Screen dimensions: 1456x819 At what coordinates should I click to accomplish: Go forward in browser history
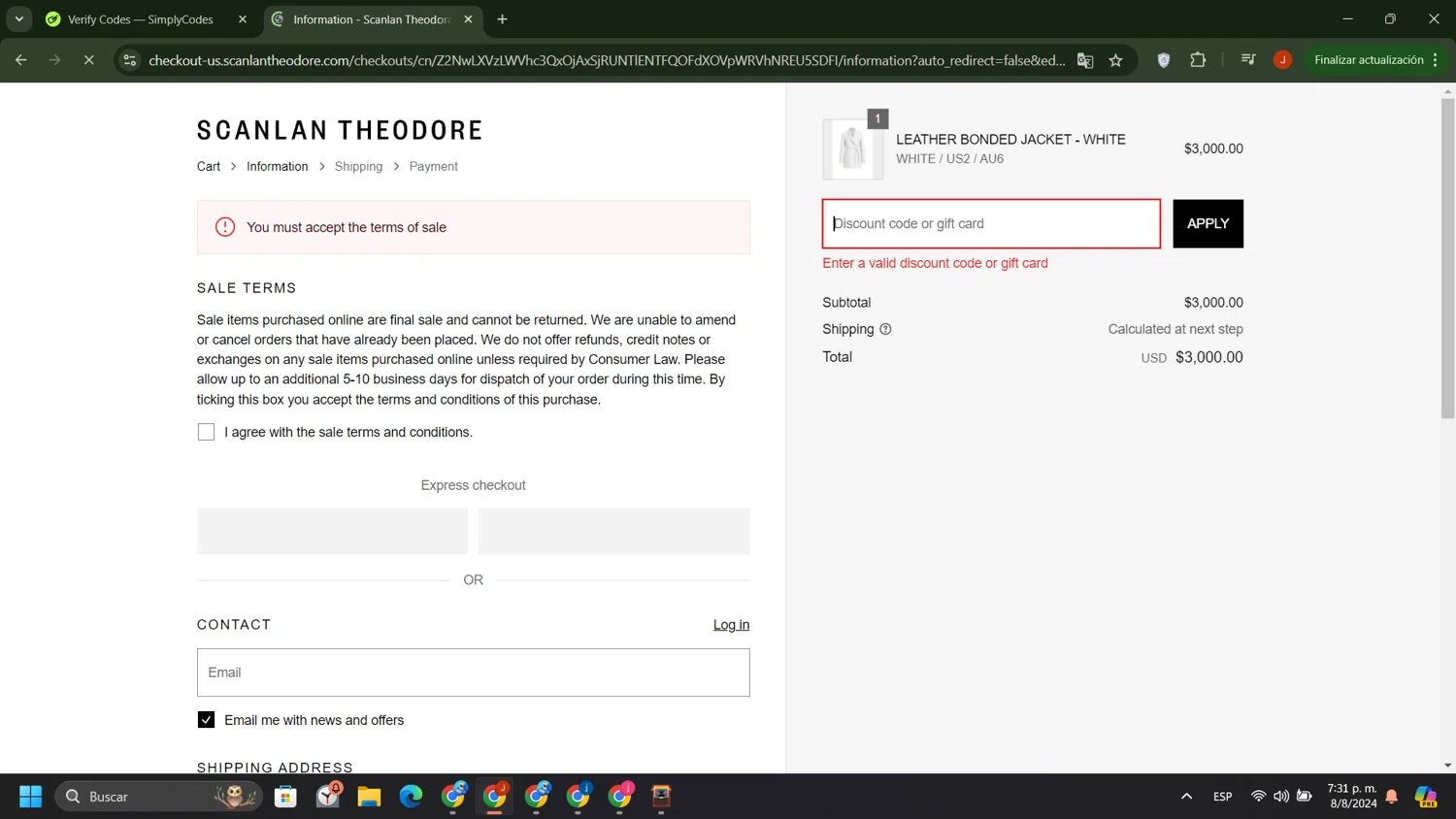pos(54,60)
